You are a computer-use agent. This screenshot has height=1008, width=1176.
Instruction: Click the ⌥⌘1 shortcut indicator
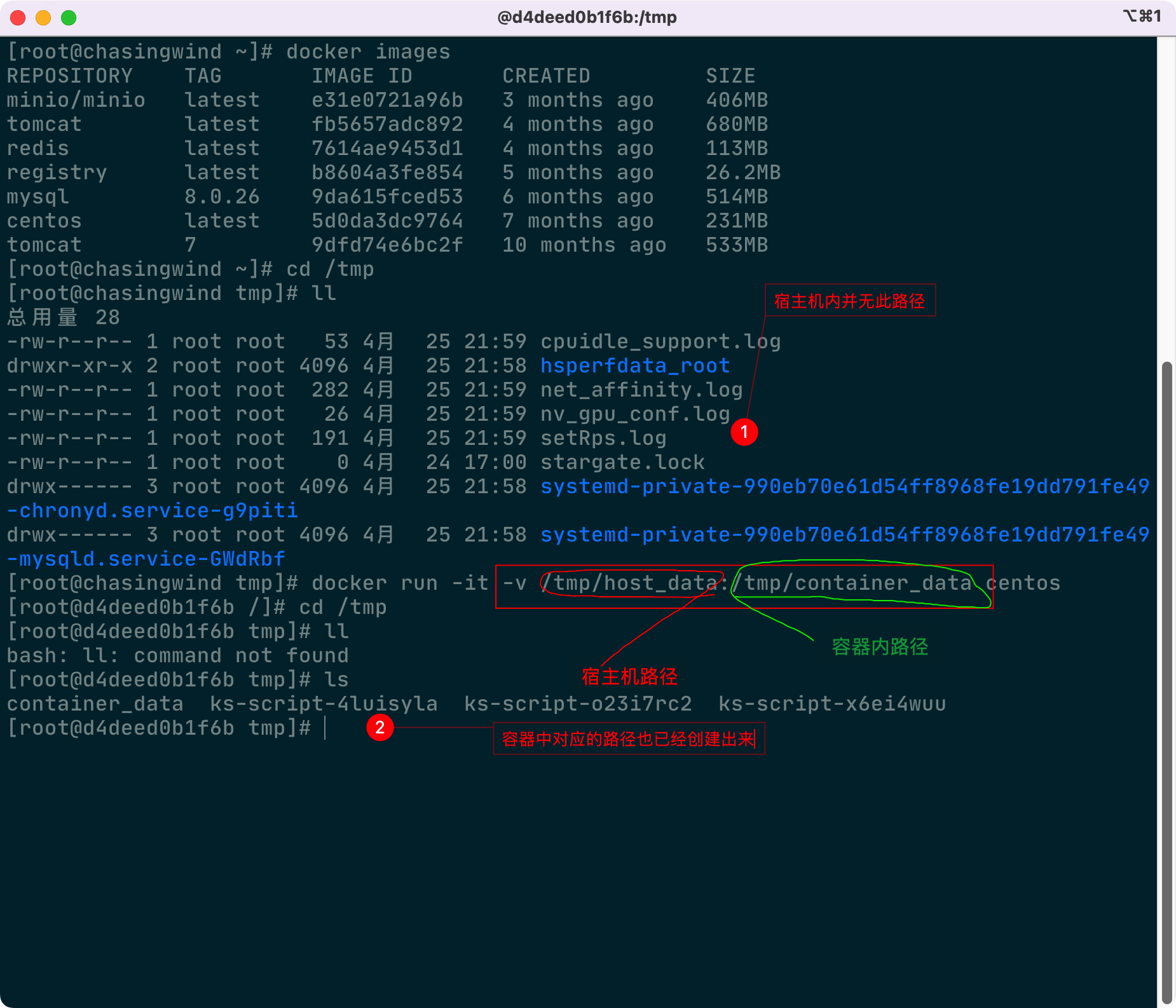pyautogui.click(x=1142, y=16)
